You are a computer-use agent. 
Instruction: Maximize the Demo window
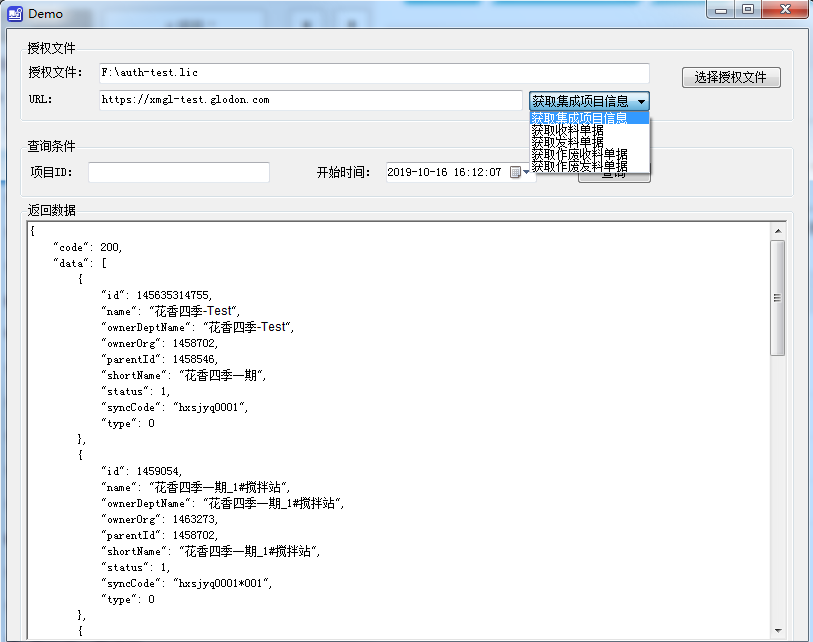click(748, 9)
